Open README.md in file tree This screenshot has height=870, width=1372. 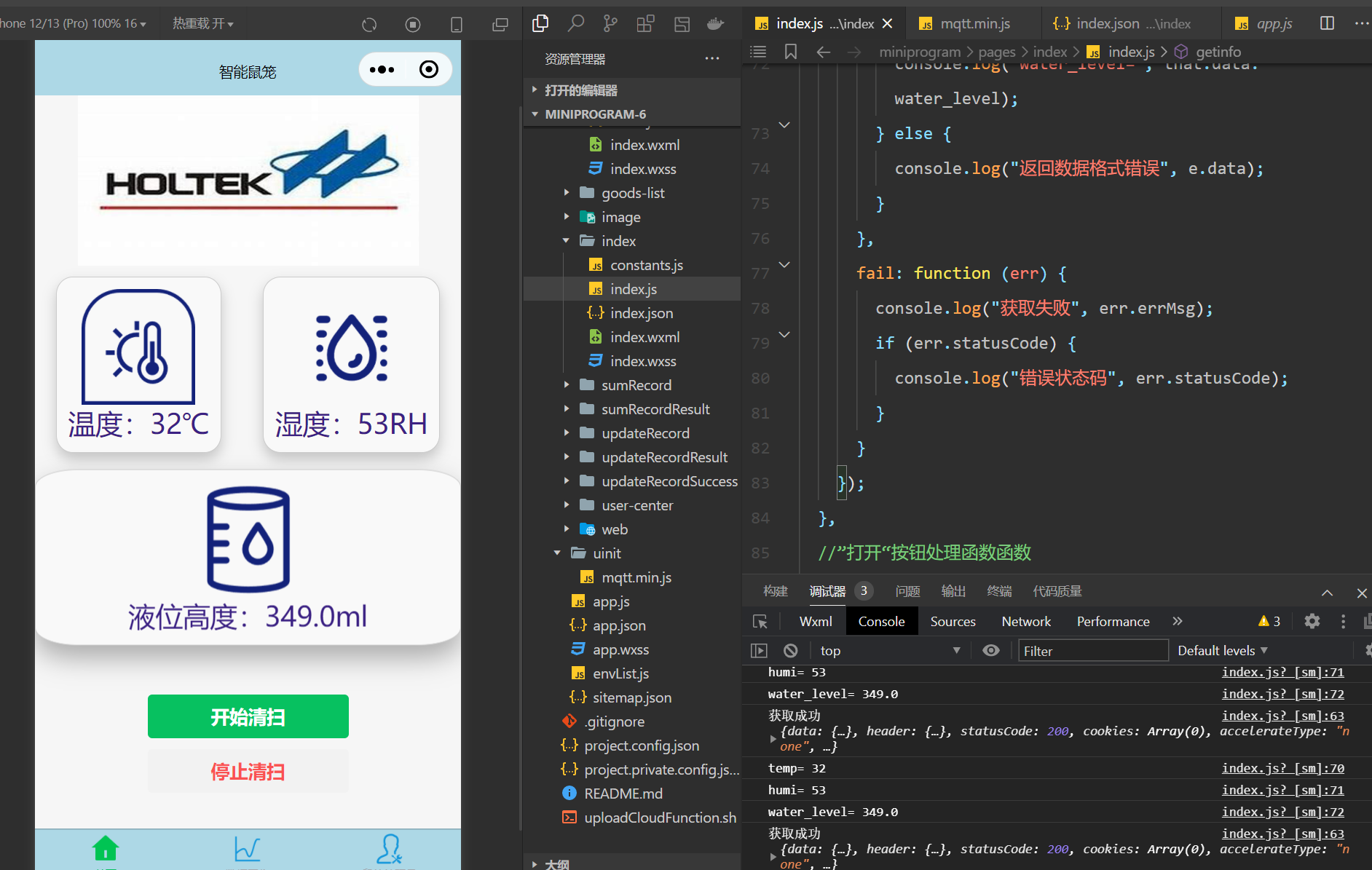click(x=623, y=794)
